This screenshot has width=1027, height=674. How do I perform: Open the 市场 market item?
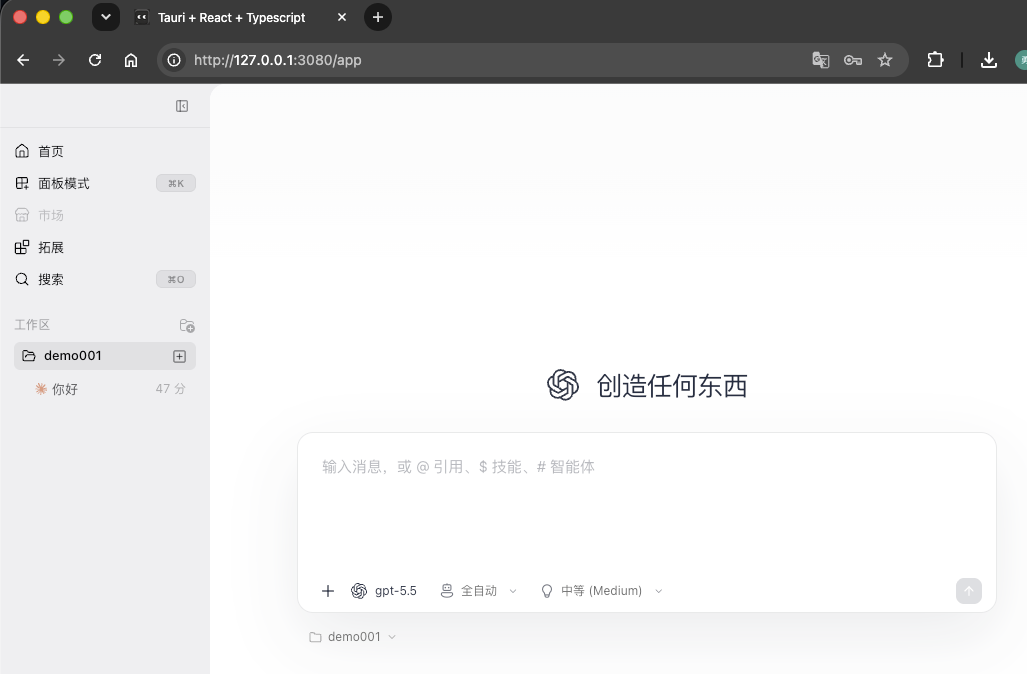[x=105, y=215]
